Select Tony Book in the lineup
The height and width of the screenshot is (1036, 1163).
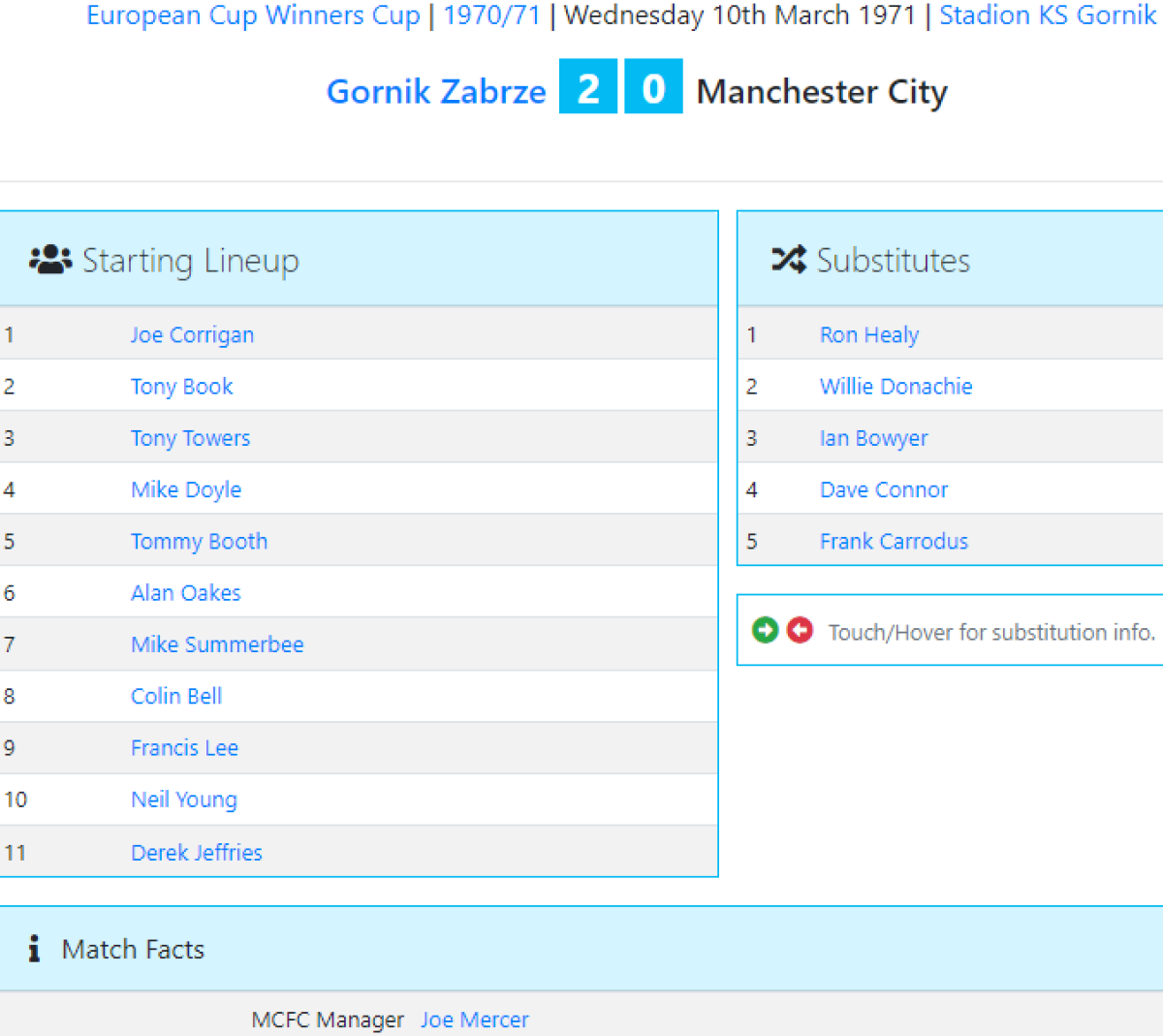click(x=181, y=387)
